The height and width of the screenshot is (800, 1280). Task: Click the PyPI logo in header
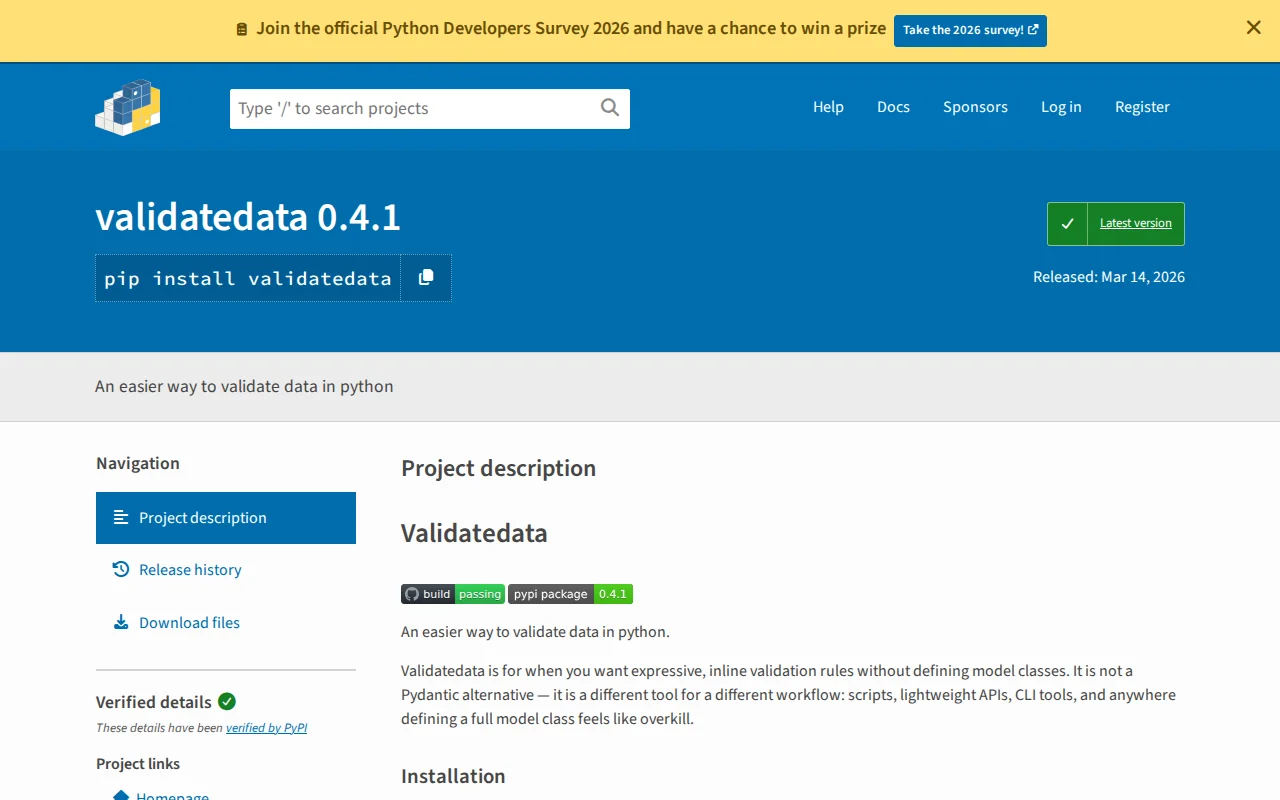pyautogui.click(x=128, y=107)
